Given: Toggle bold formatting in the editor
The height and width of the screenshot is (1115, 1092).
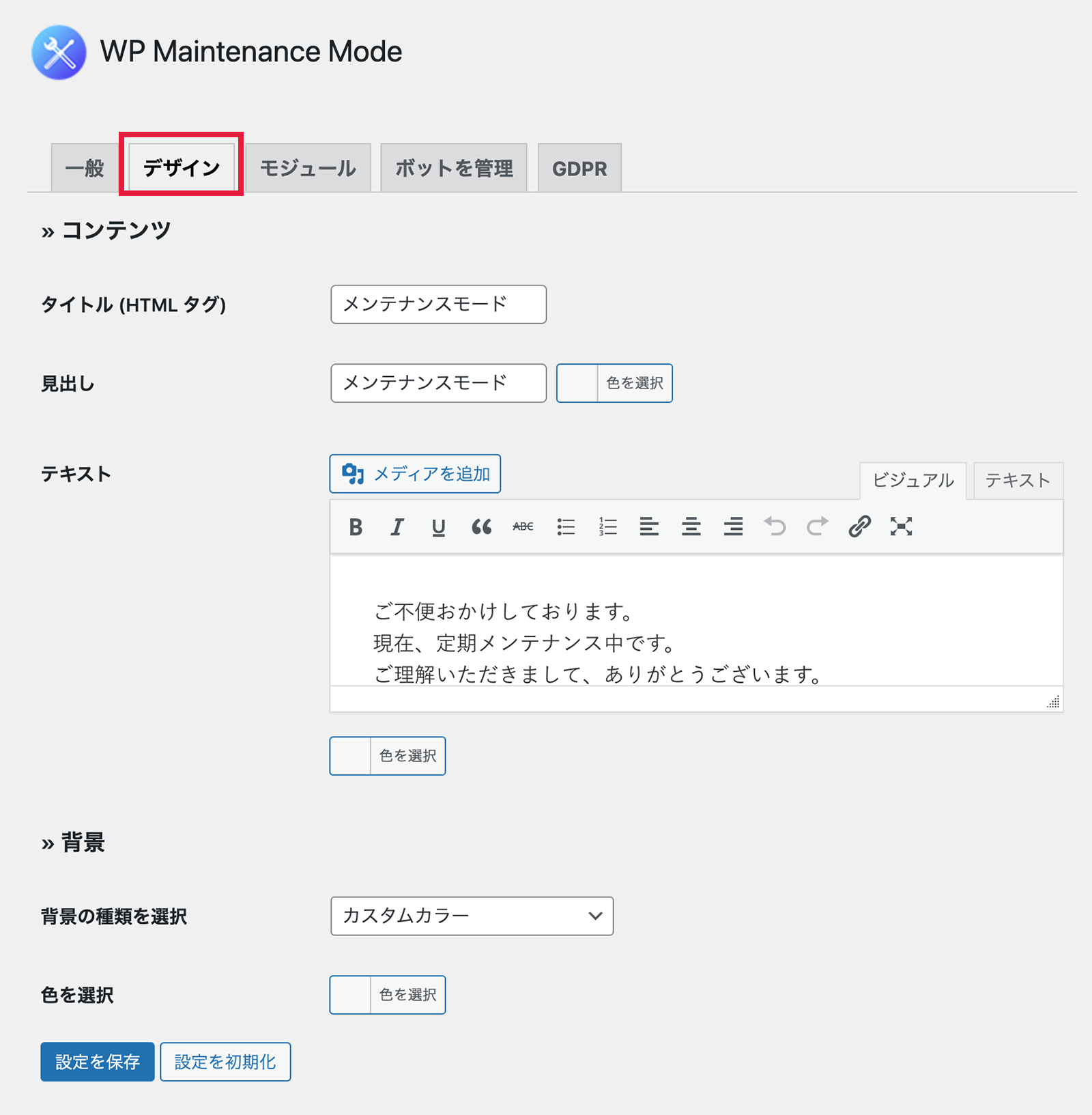Looking at the screenshot, I should coord(356,526).
